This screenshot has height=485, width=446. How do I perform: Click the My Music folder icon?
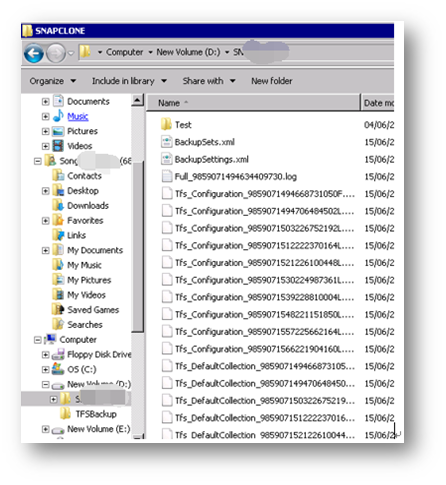(58, 265)
